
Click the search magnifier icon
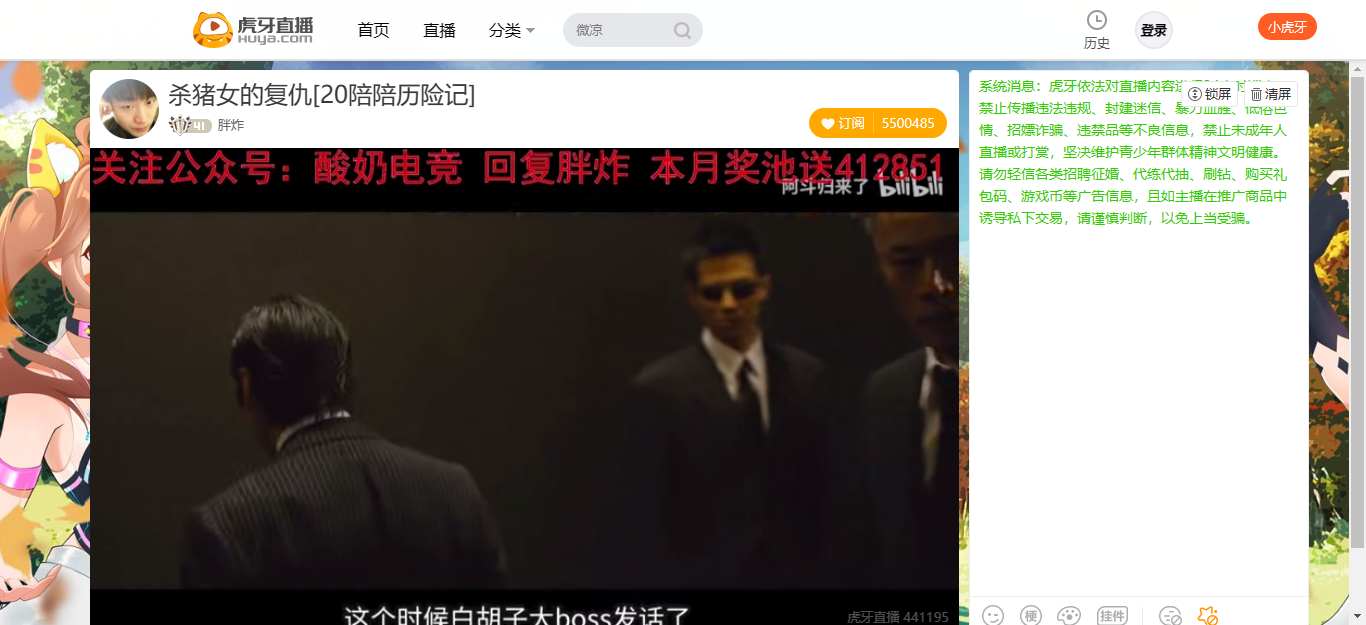pos(682,30)
